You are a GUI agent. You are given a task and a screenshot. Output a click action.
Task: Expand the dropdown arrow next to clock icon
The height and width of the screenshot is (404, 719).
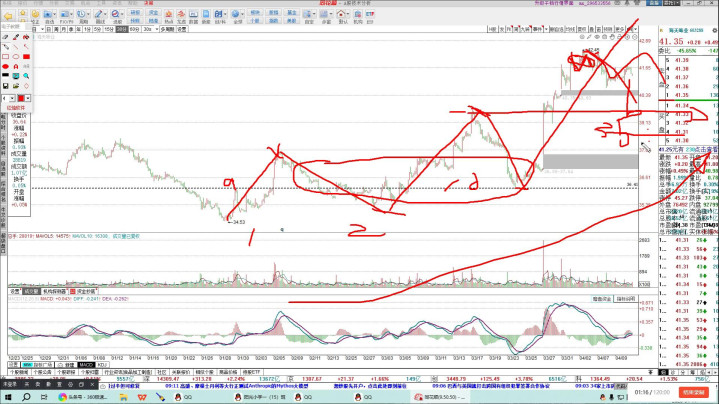tap(88, 14)
